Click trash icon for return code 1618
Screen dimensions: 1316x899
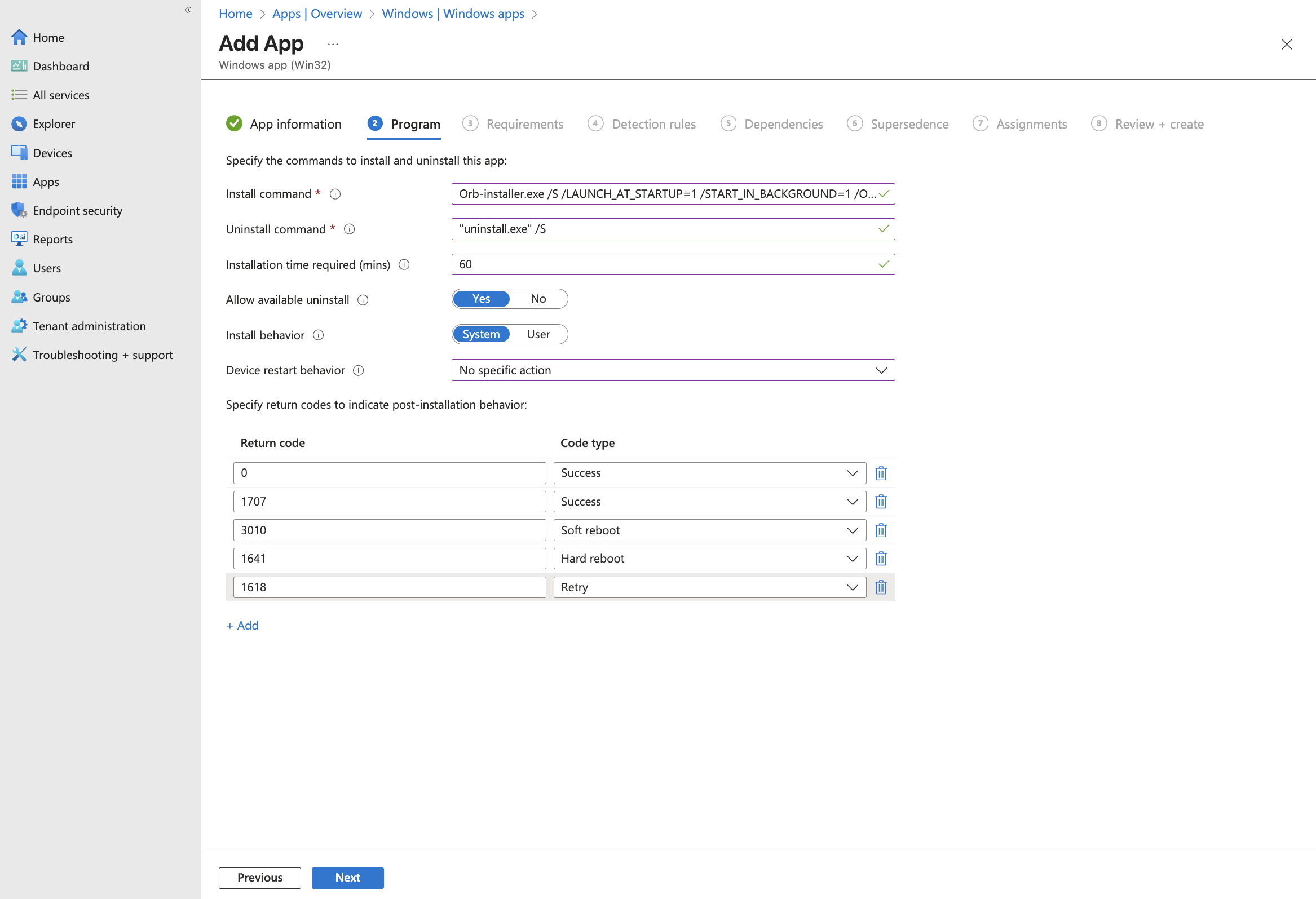point(881,587)
